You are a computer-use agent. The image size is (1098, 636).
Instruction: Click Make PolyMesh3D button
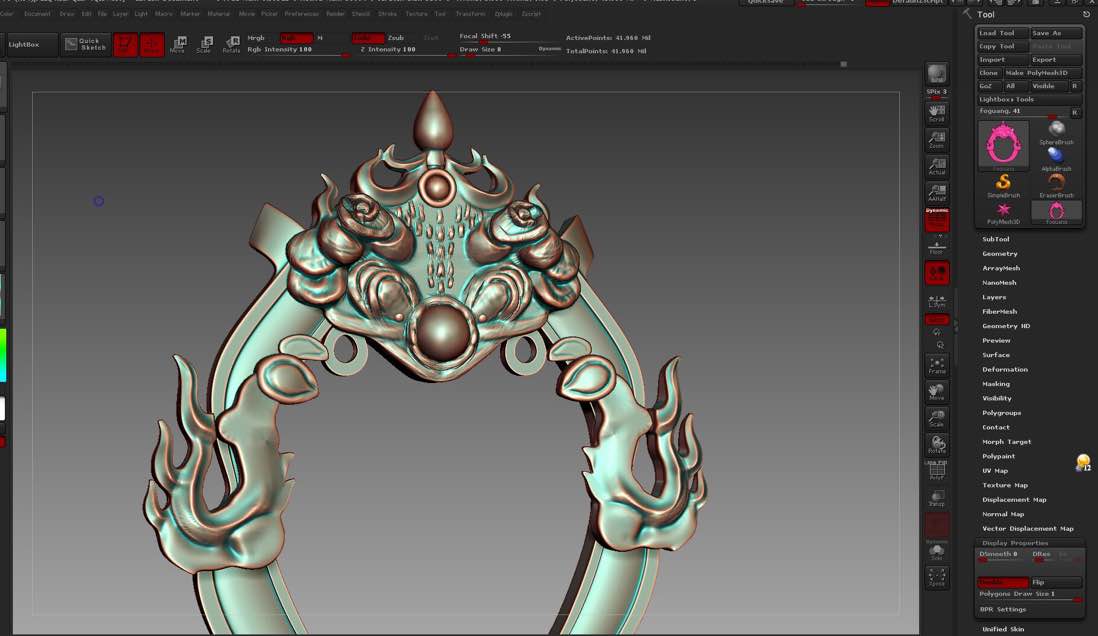[x=1042, y=73]
